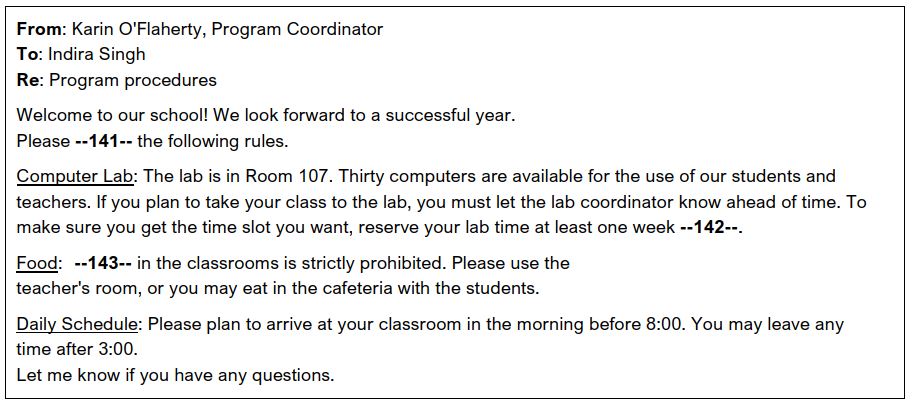Click the bold To label

29,54
